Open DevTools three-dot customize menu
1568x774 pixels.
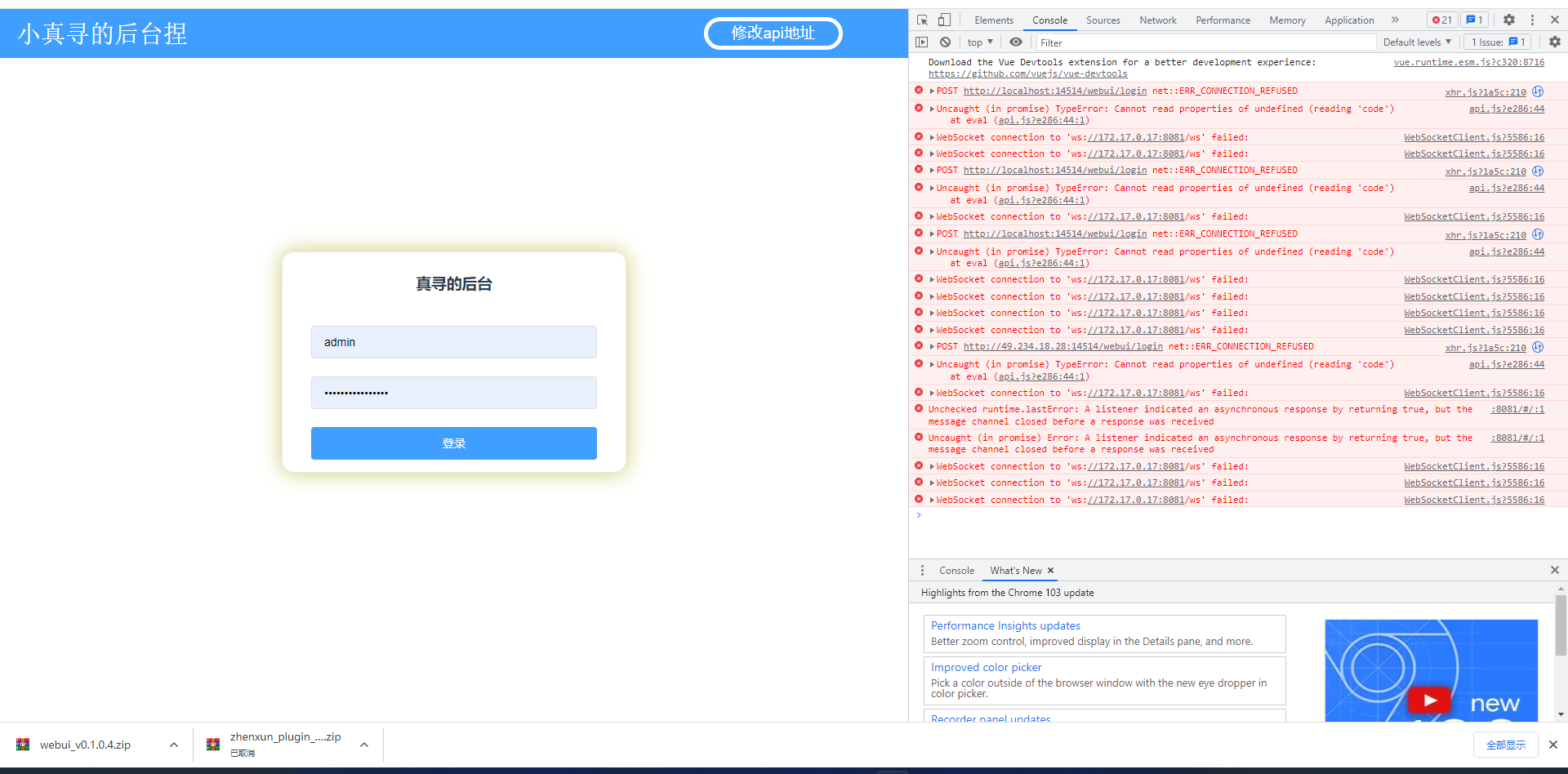click(x=1532, y=20)
